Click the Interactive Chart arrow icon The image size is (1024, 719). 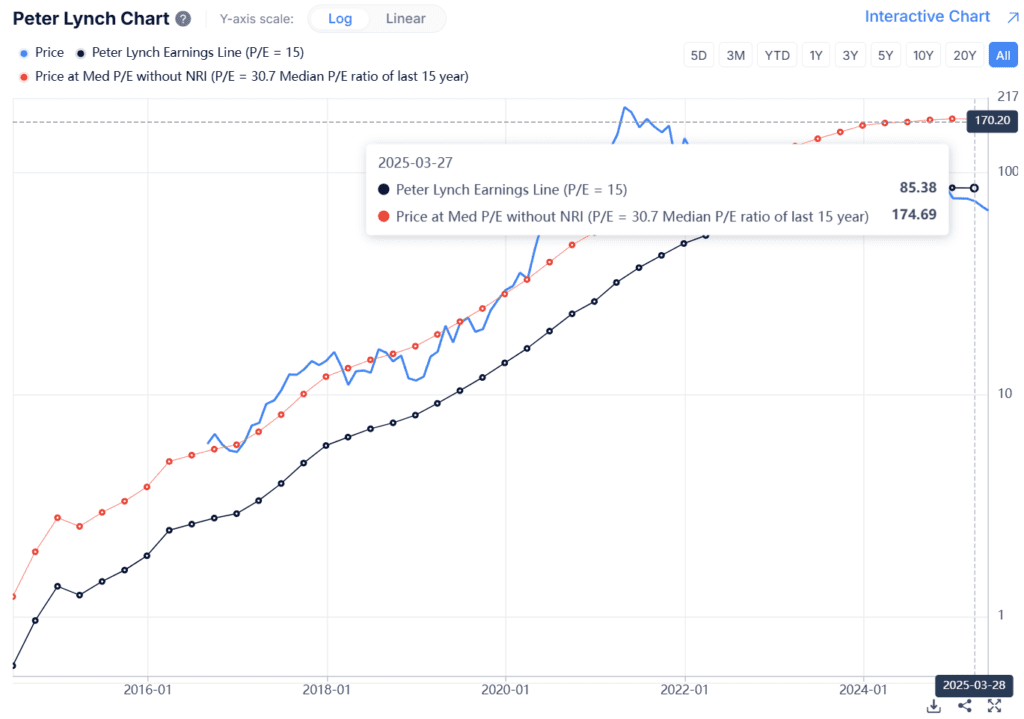click(1012, 17)
